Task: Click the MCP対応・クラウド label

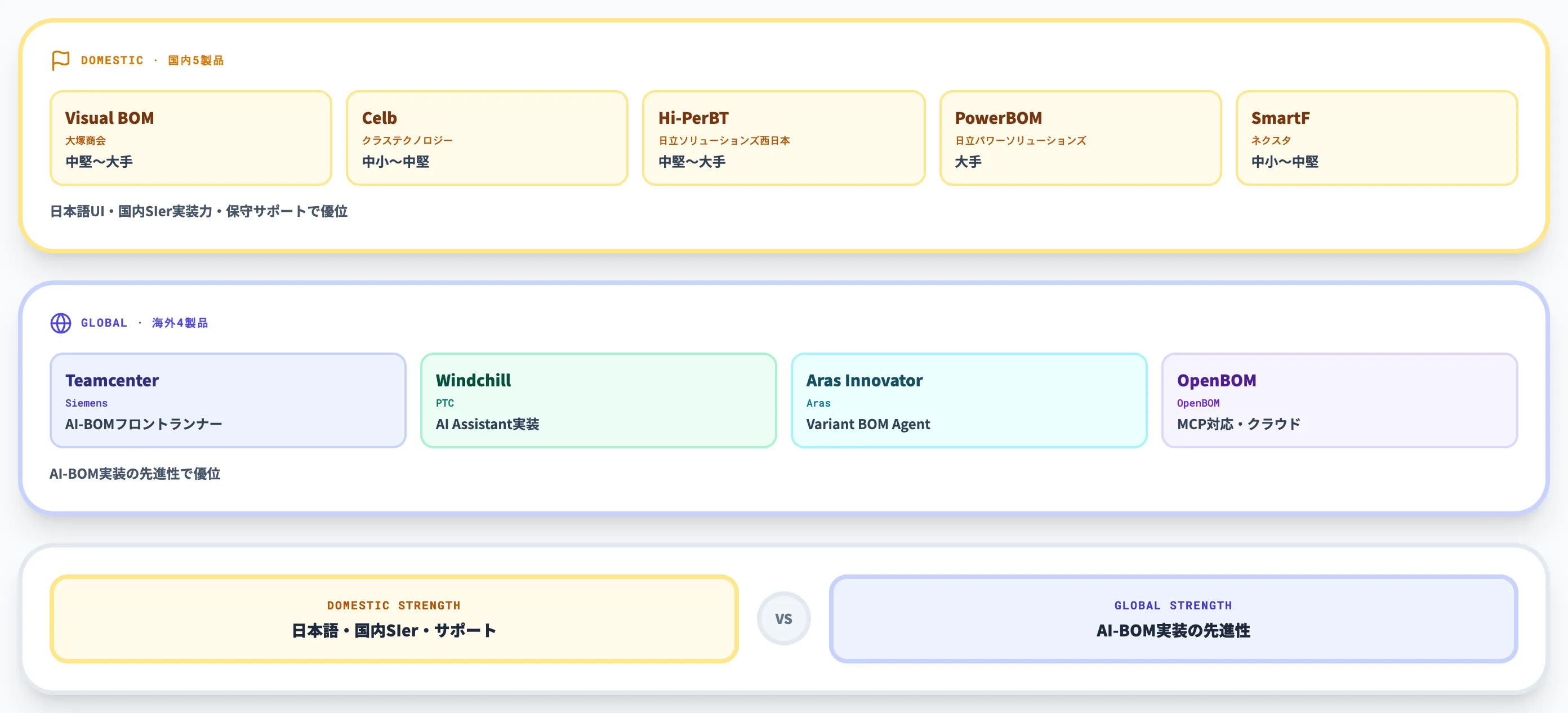Action: click(x=1239, y=424)
